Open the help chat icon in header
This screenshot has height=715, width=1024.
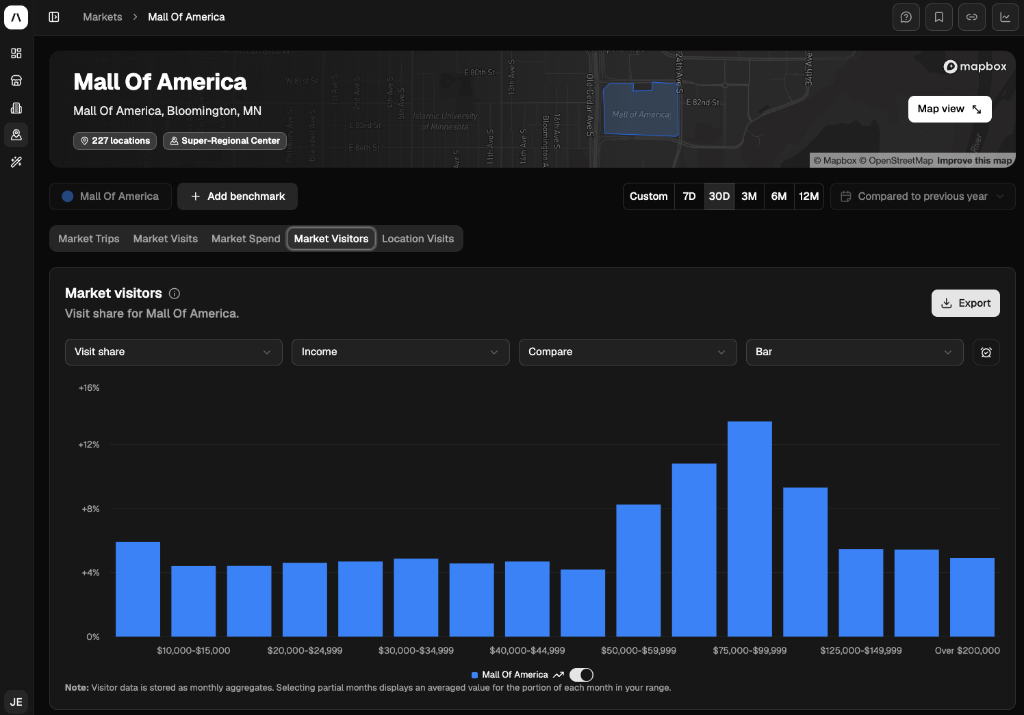(x=906, y=17)
